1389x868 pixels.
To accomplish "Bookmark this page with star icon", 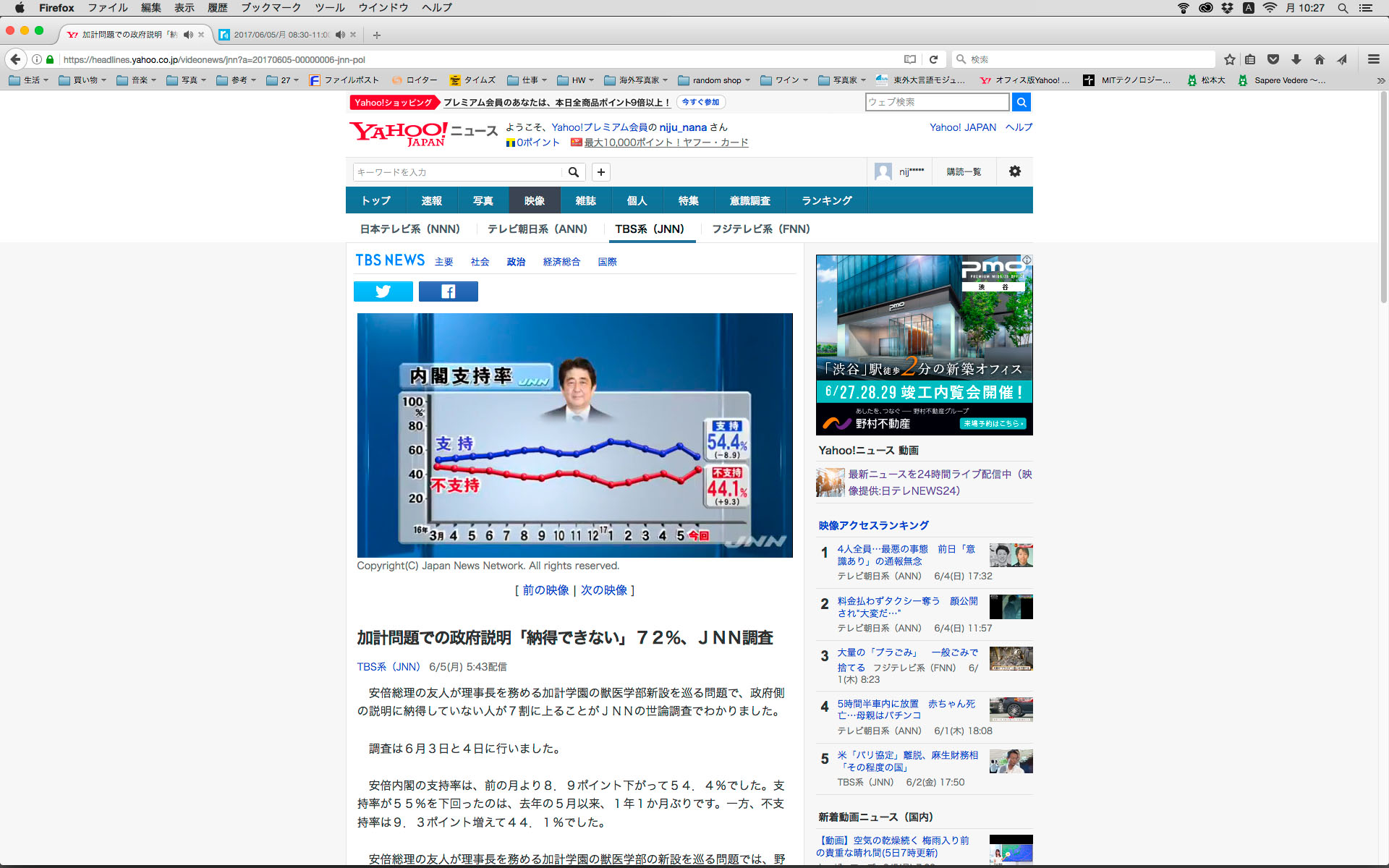I will tap(1229, 59).
